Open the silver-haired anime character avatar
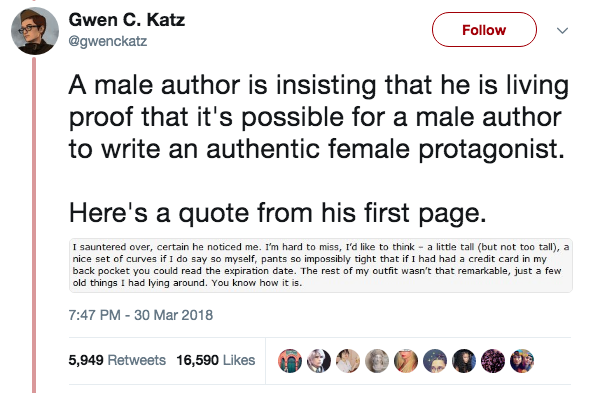The image size is (593, 393). [x=319, y=360]
